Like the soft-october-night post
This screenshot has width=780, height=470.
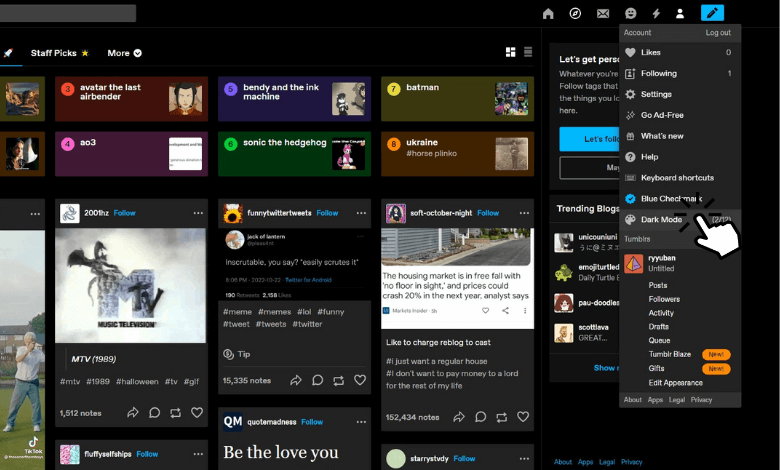(x=523, y=417)
